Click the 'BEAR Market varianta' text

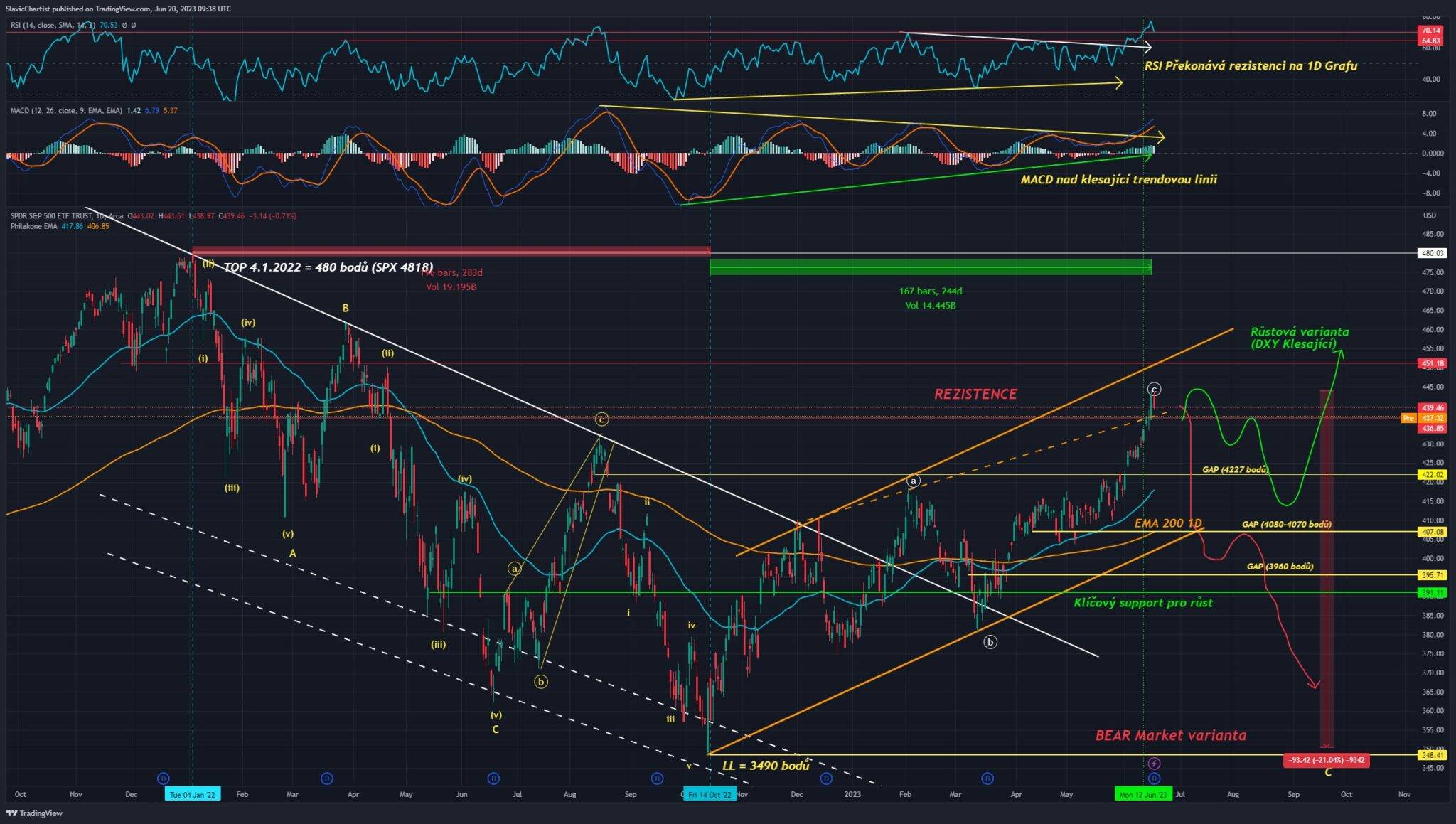[x=1170, y=735]
